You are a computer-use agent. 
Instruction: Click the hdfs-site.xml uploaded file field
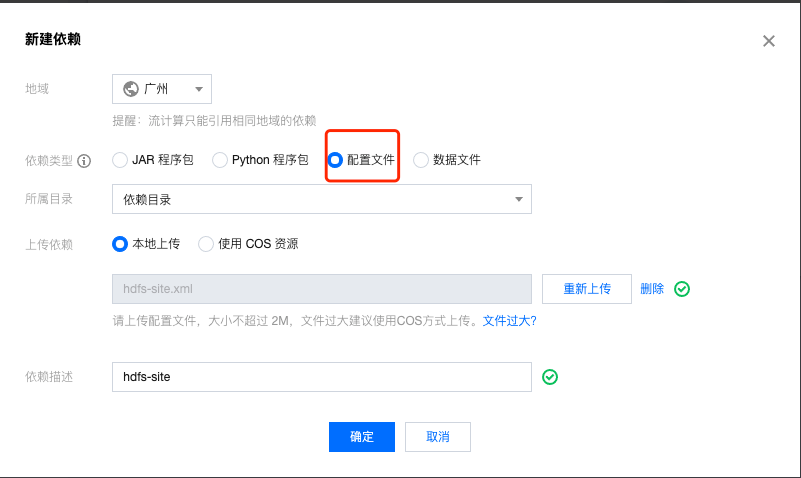tap(322, 289)
